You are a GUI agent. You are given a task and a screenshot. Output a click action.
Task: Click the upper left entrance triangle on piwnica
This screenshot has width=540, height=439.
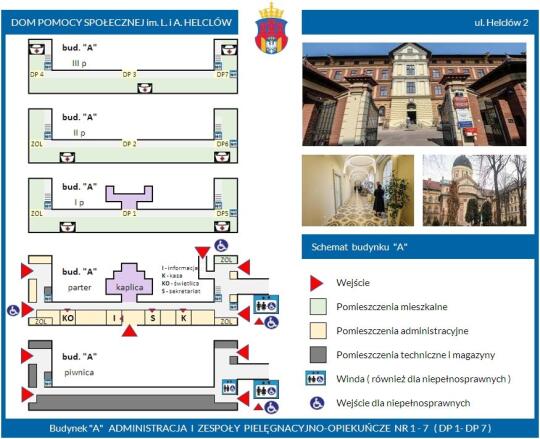coord(27,356)
